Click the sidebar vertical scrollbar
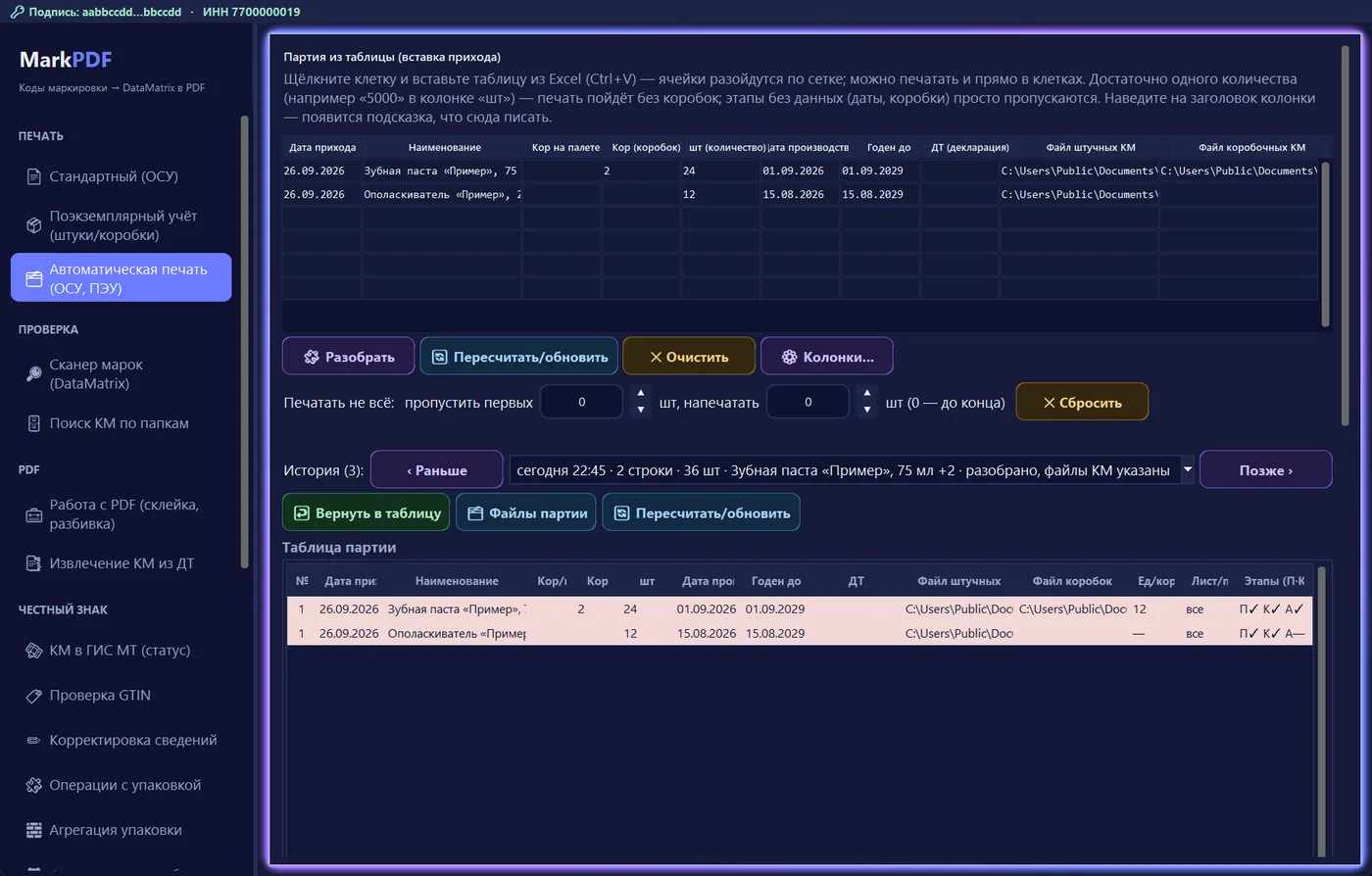The image size is (1372, 876). pos(244,341)
